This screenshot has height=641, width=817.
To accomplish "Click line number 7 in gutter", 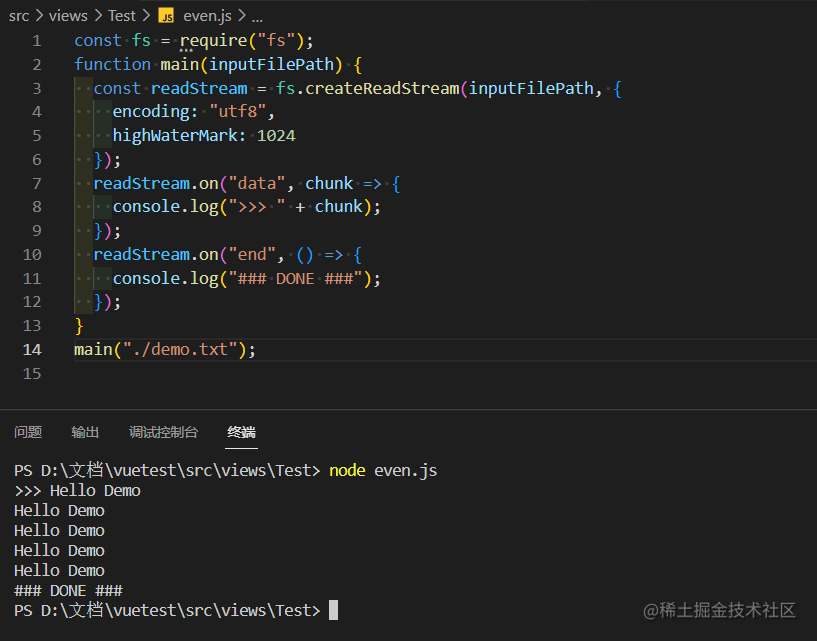I will [36, 183].
